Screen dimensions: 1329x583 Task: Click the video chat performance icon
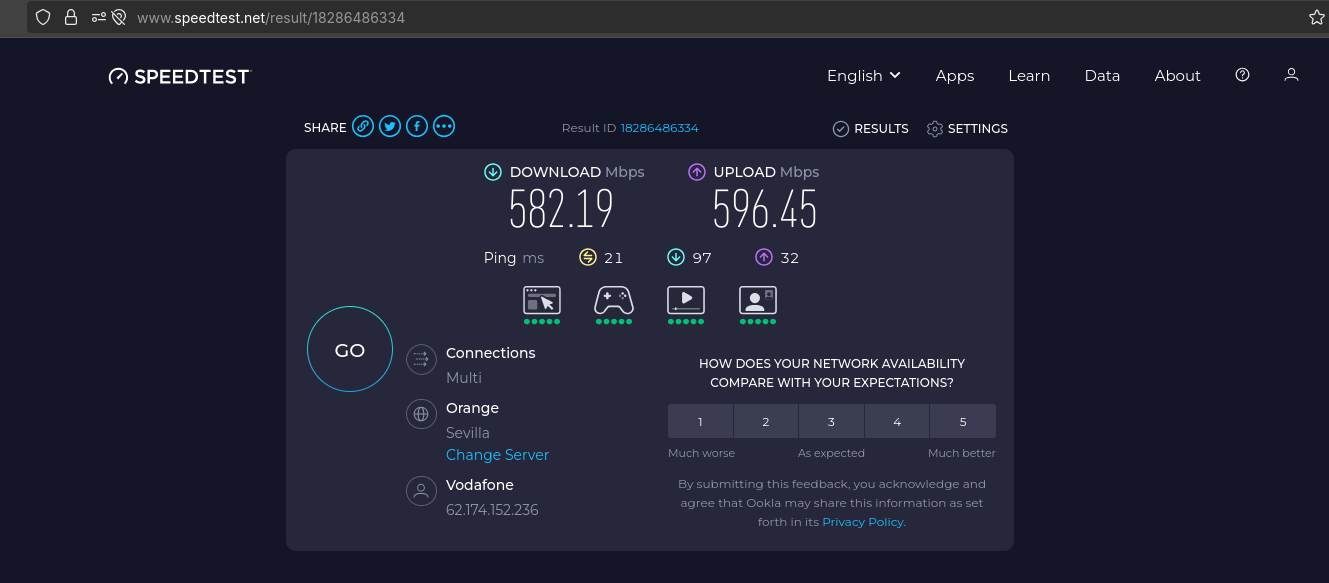[x=758, y=300]
